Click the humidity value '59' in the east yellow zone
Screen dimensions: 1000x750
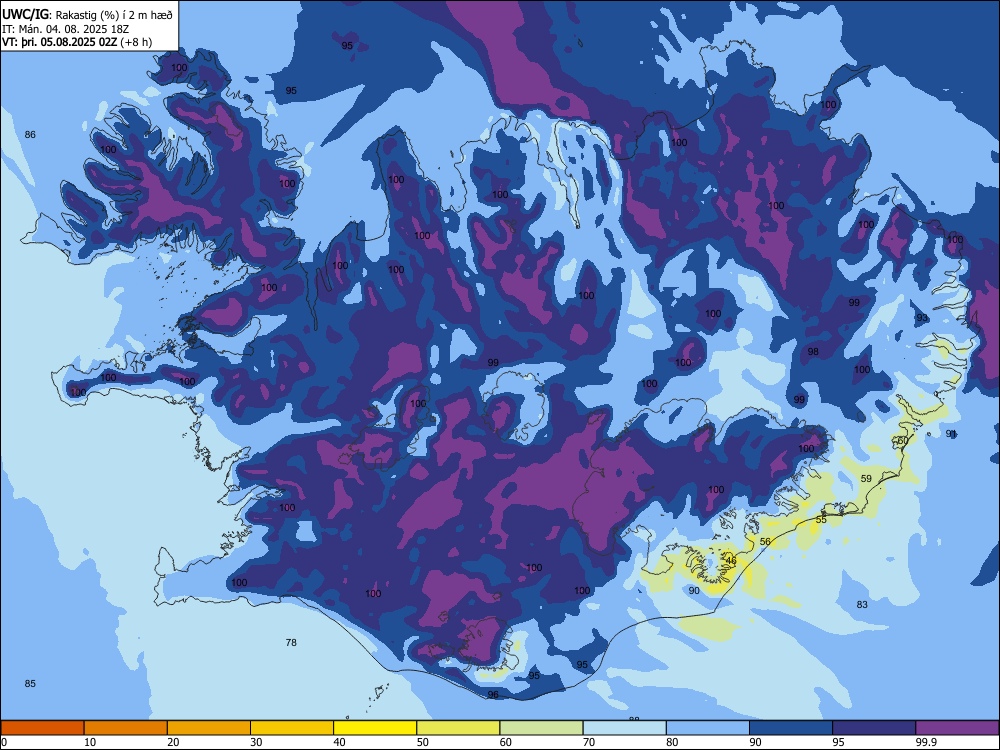(x=866, y=478)
